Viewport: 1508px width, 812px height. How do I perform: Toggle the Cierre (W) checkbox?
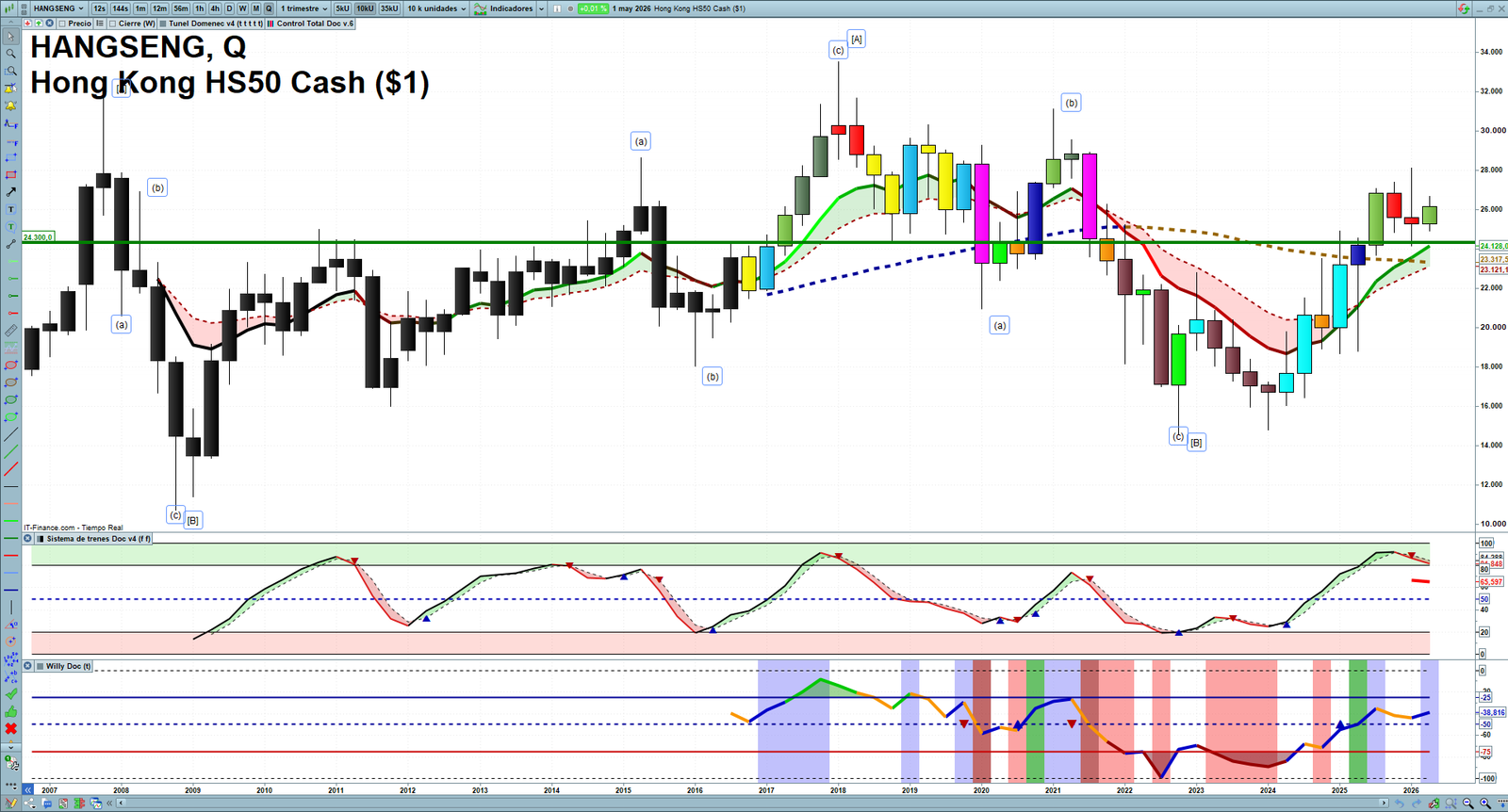(112, 24)
